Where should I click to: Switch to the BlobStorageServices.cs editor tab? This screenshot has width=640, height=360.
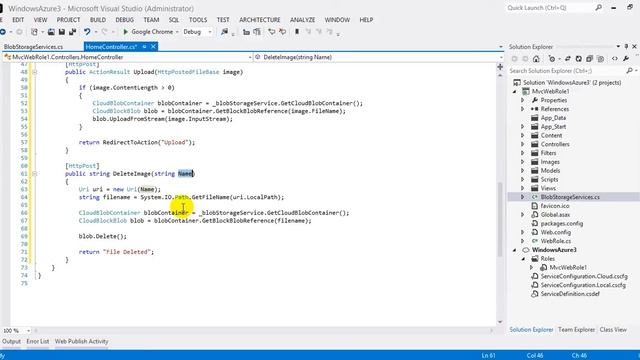[x=33, y=47]
